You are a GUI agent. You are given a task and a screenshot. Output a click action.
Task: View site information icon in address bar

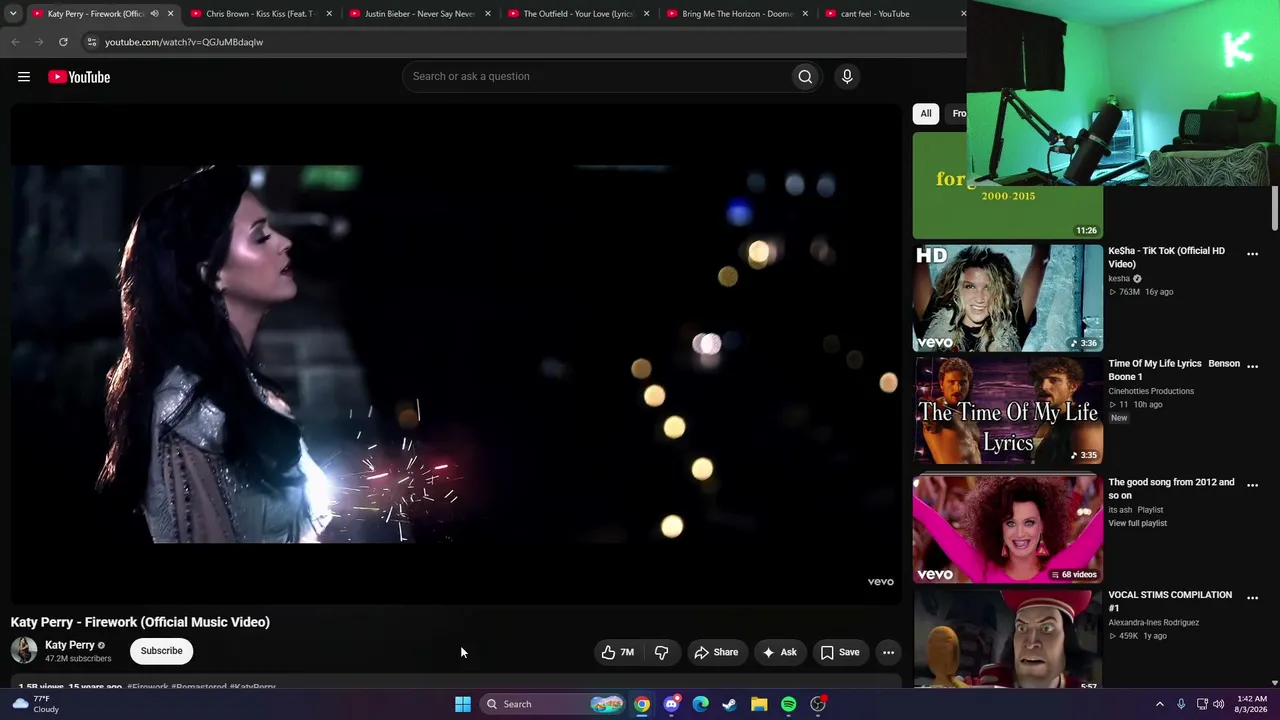[x=91, y=42]
